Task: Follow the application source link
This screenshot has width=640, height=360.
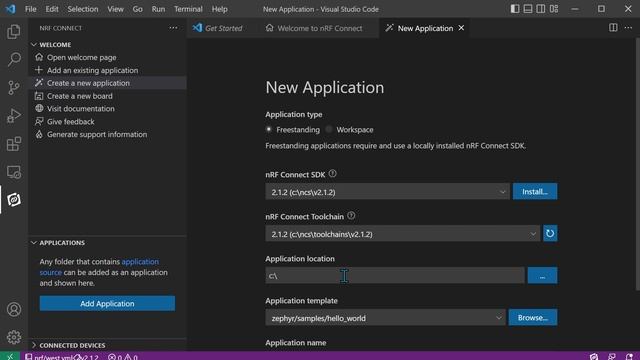Action: pos(140,262)
